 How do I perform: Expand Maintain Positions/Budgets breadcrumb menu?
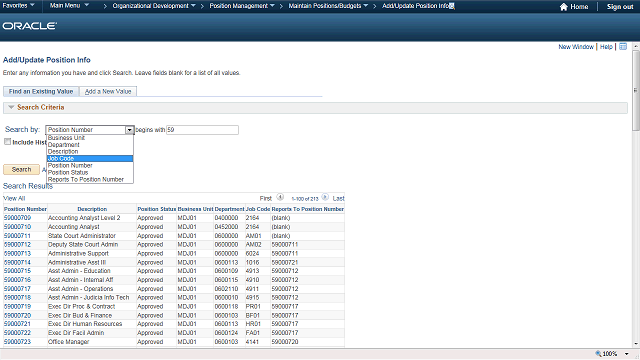(328, 6)
